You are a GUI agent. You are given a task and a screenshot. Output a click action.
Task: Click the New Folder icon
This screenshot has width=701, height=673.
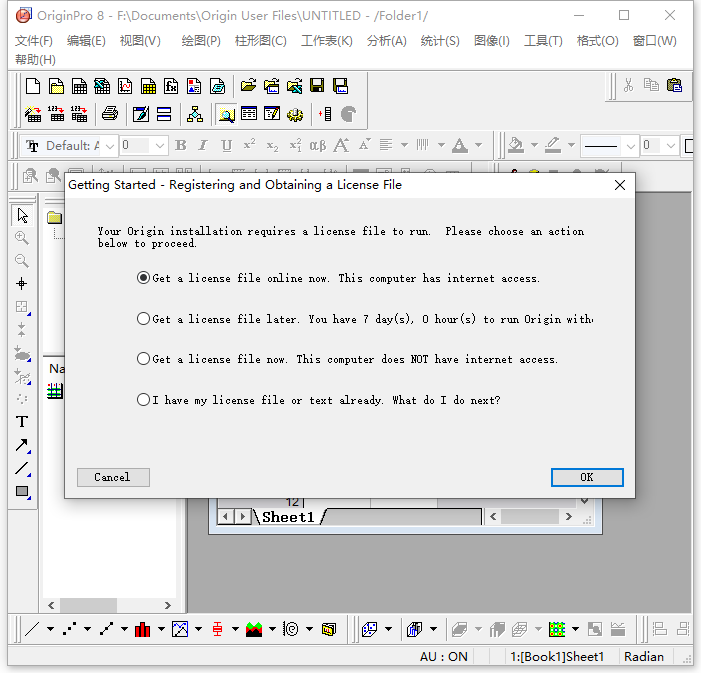coord(56,86)
